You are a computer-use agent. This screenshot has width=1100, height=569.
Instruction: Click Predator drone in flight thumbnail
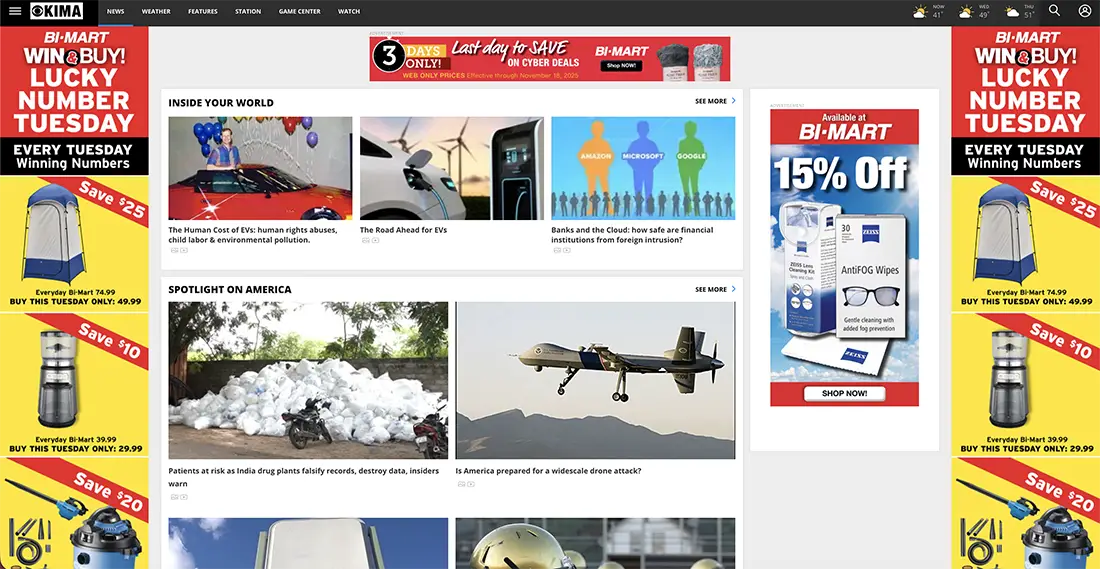(595, 380)
